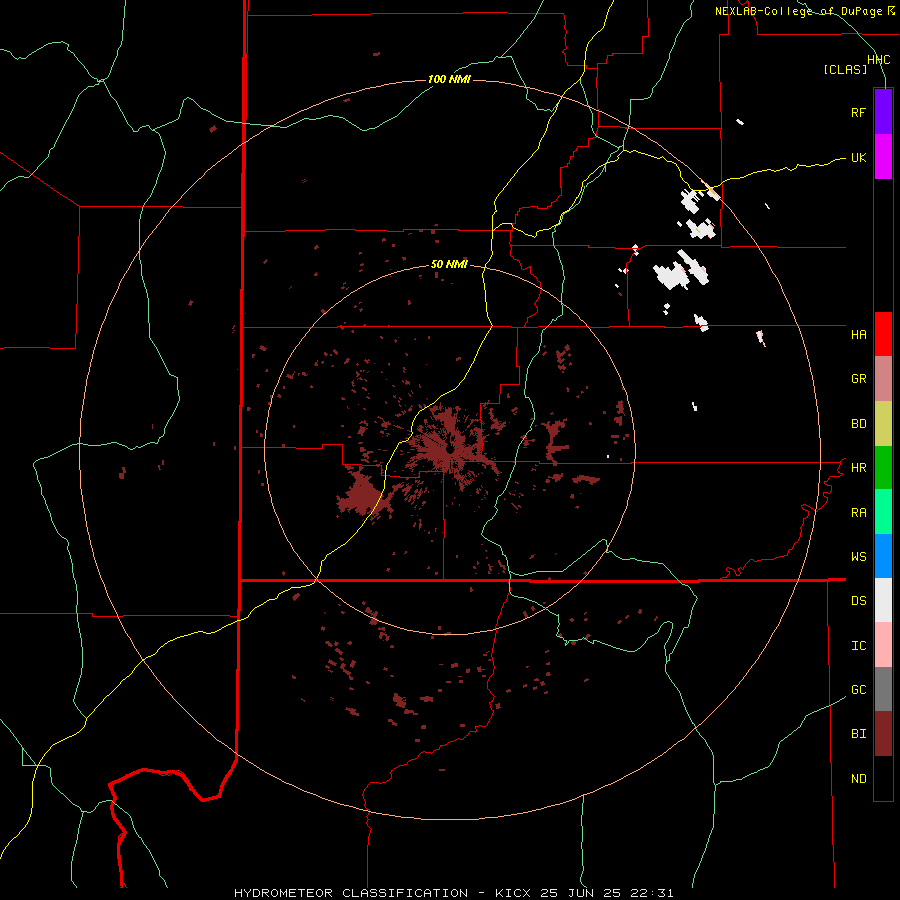Click the pink GR legend swatch
This screenshot has width=900, height=900.
pyautogui.click(x=883, y=378)
